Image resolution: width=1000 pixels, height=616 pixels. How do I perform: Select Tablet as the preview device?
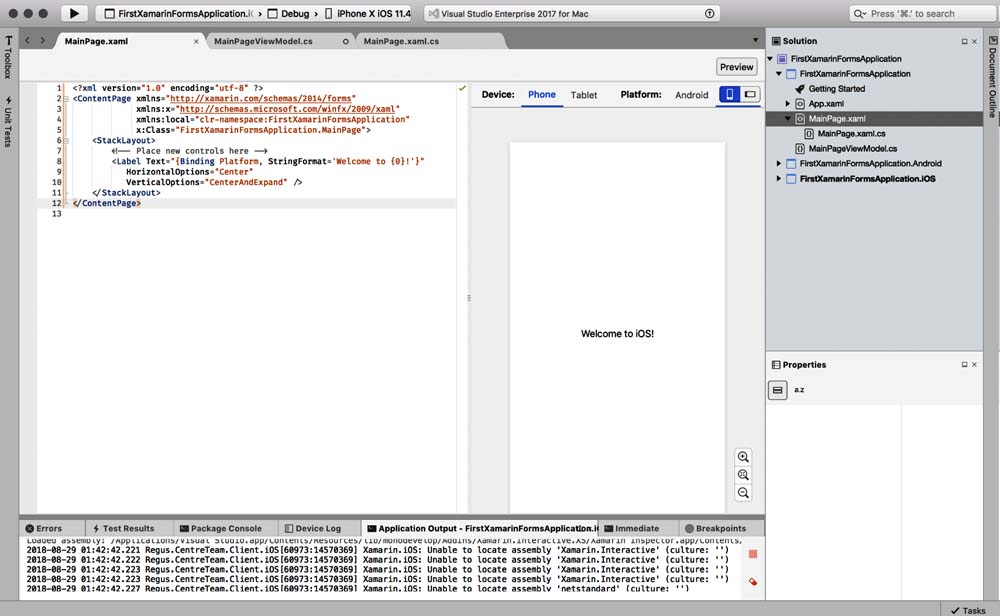tap(584, 95)
